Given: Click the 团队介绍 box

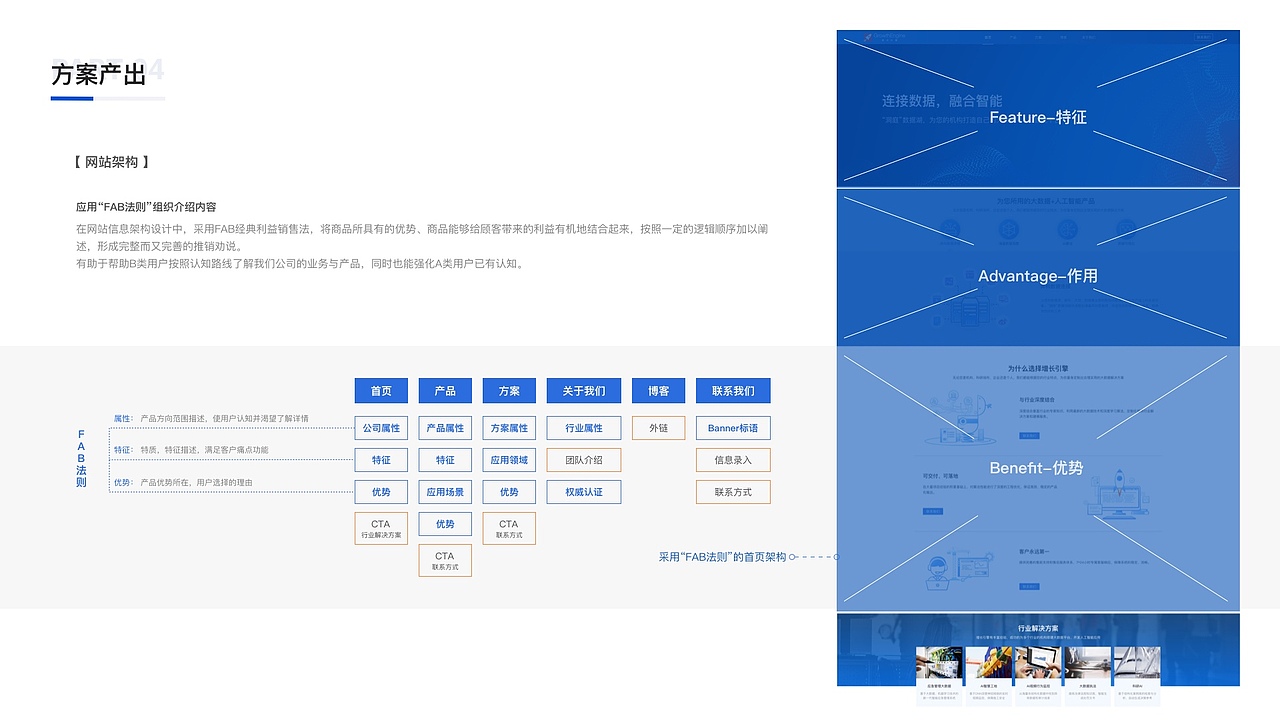Looking at the screenshot, I should pyautogui.click(x=583, y=460).
